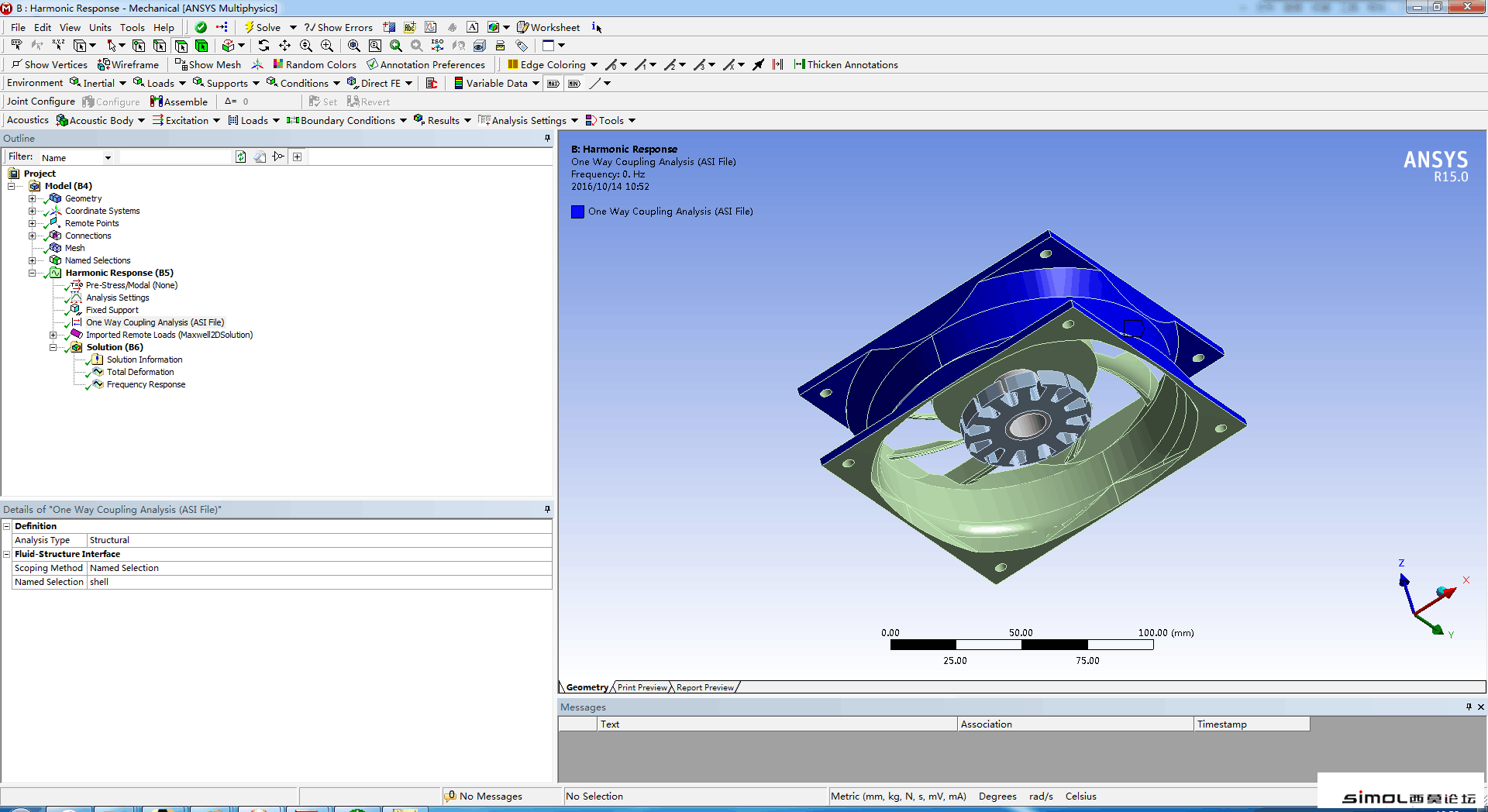
Task: Click the refresh icon in the Outline filter bar
Action: click(241, 157)
